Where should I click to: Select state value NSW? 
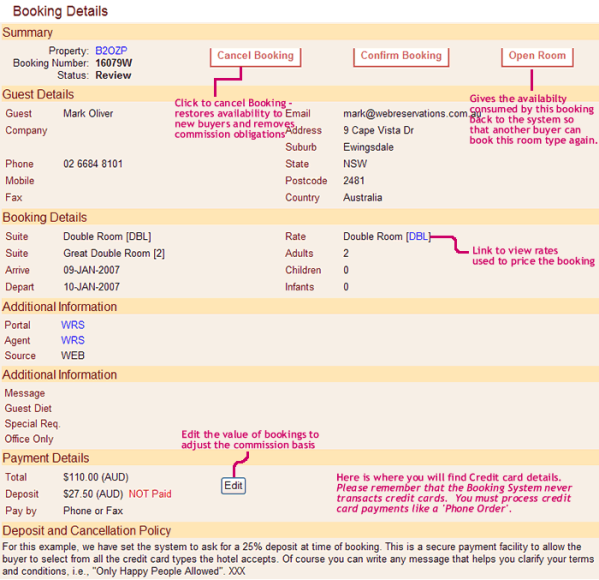[x=355, y=164]
